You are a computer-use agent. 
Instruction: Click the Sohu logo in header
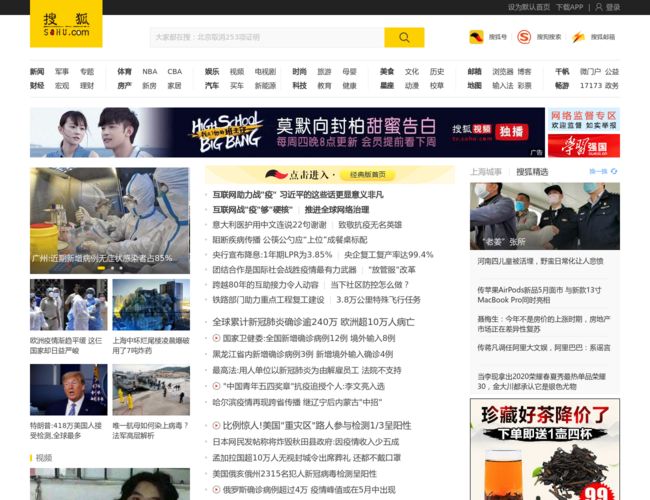click(x=66, y=24)
